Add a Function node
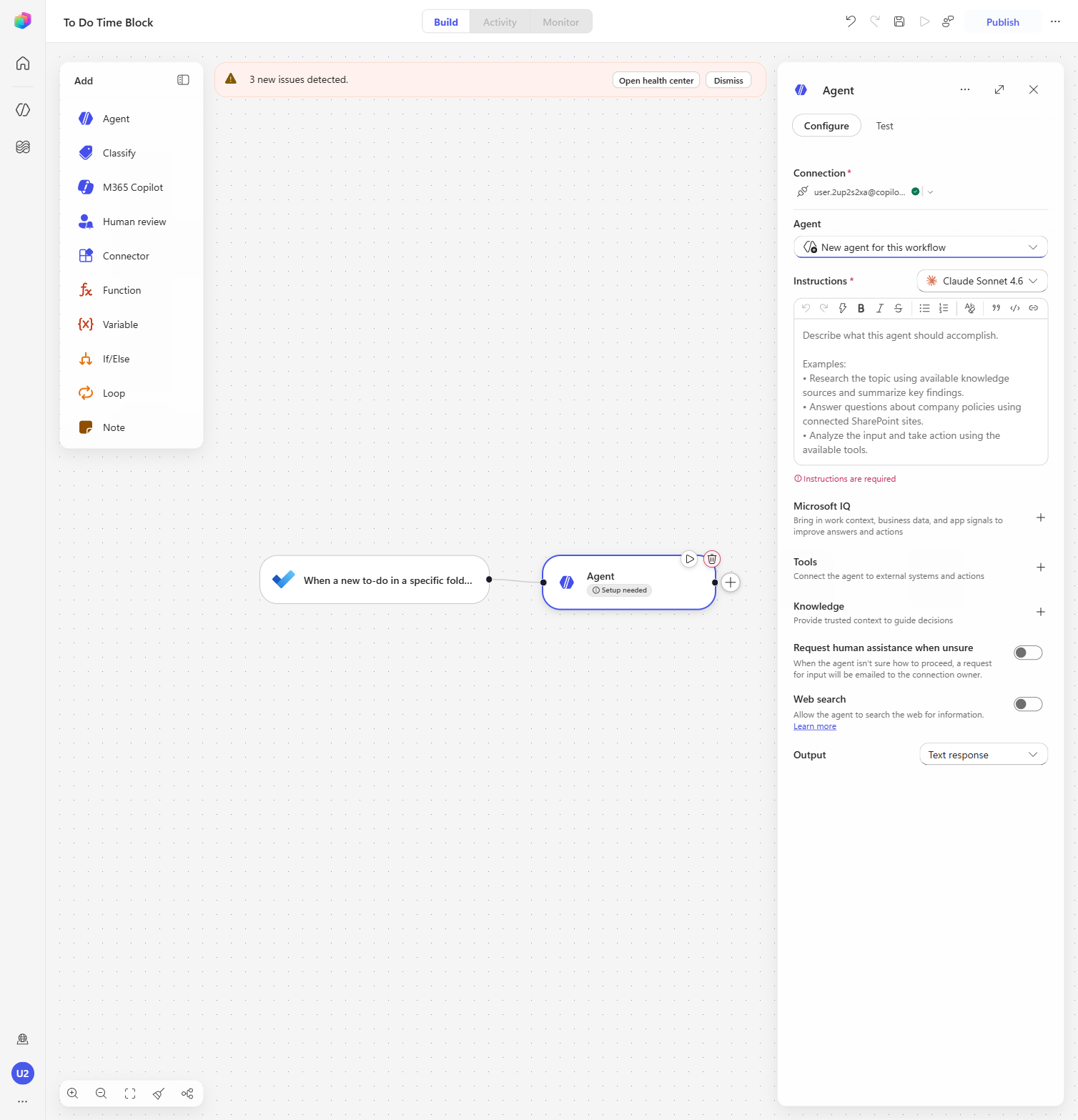Screen dimensions: 1078x1120 (x=132, y=290)
